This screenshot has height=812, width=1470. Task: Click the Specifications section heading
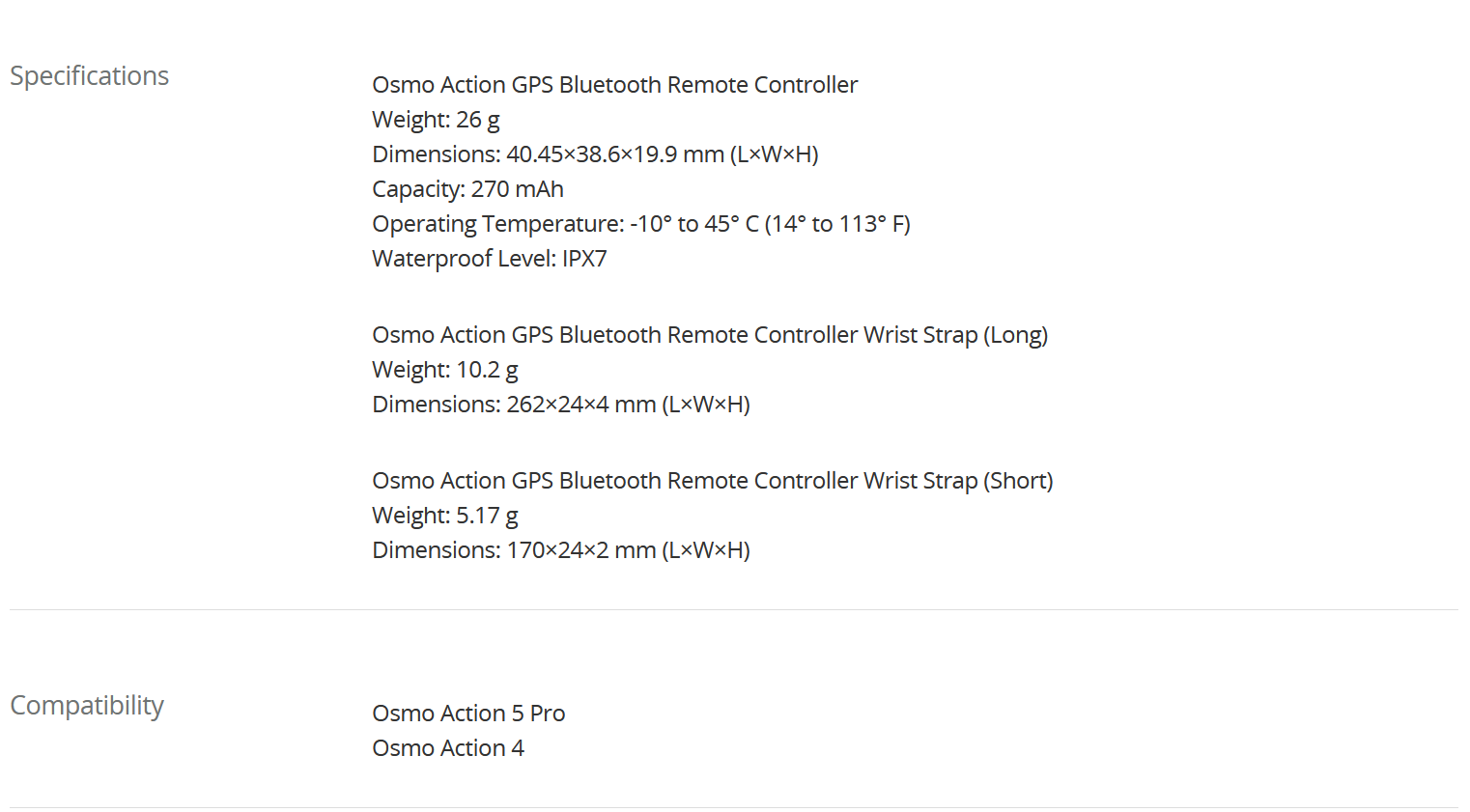(89, 76)
